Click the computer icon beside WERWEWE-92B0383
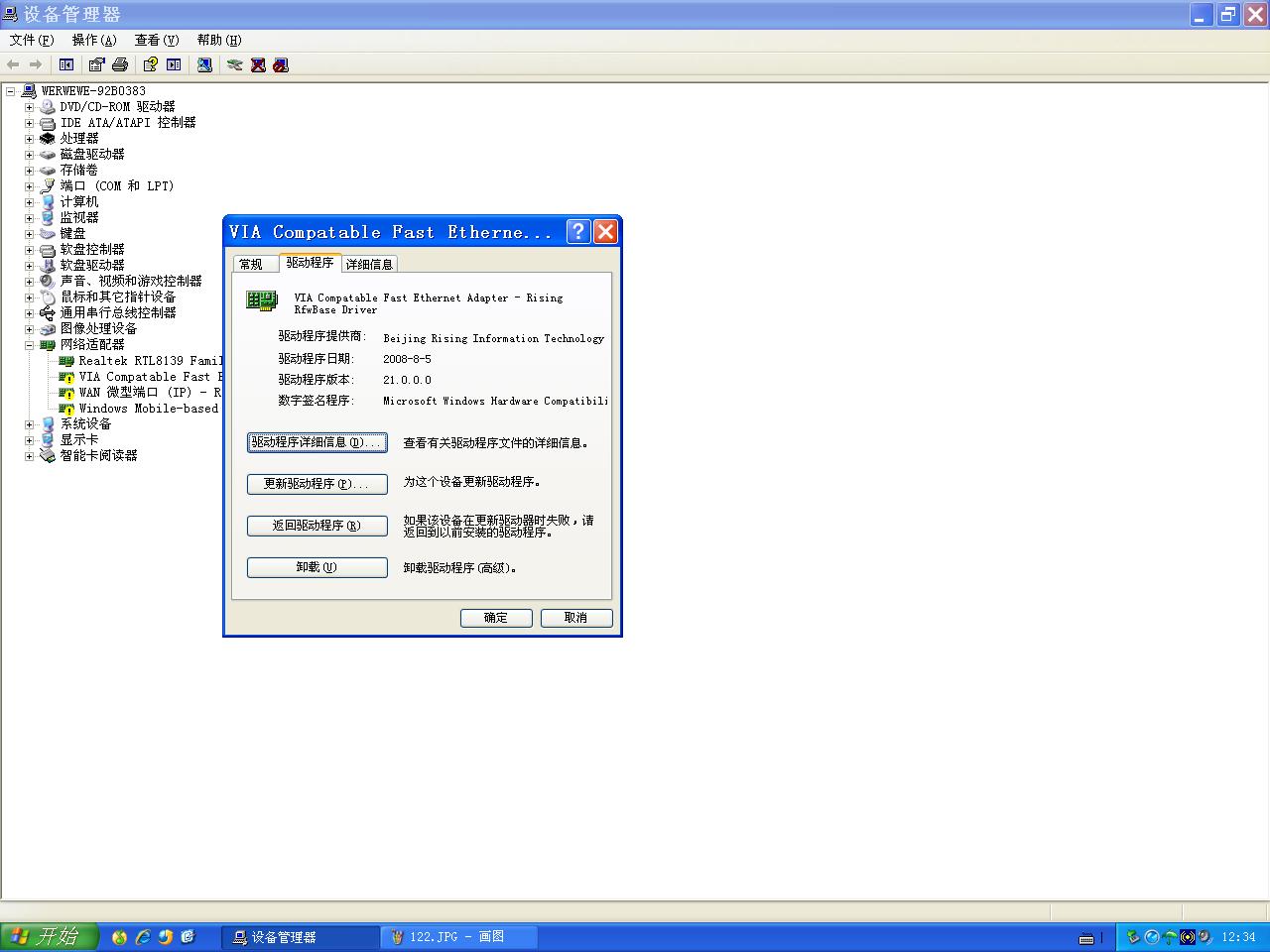 pos(28,90)
